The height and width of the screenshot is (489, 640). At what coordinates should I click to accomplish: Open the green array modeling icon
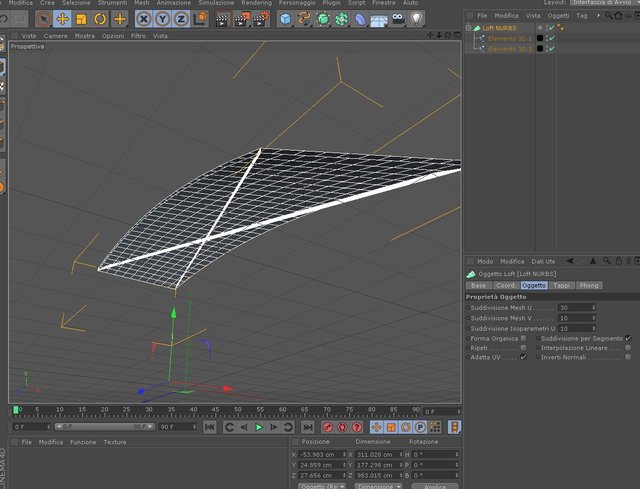(x=342, y=19)
